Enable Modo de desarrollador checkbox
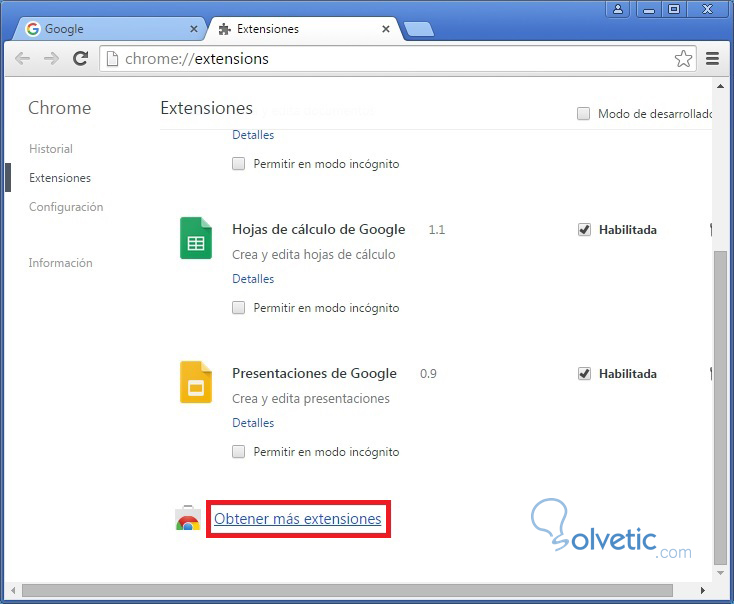The height and width of the screenshot is (604, 734). click(x=583, y=114)
